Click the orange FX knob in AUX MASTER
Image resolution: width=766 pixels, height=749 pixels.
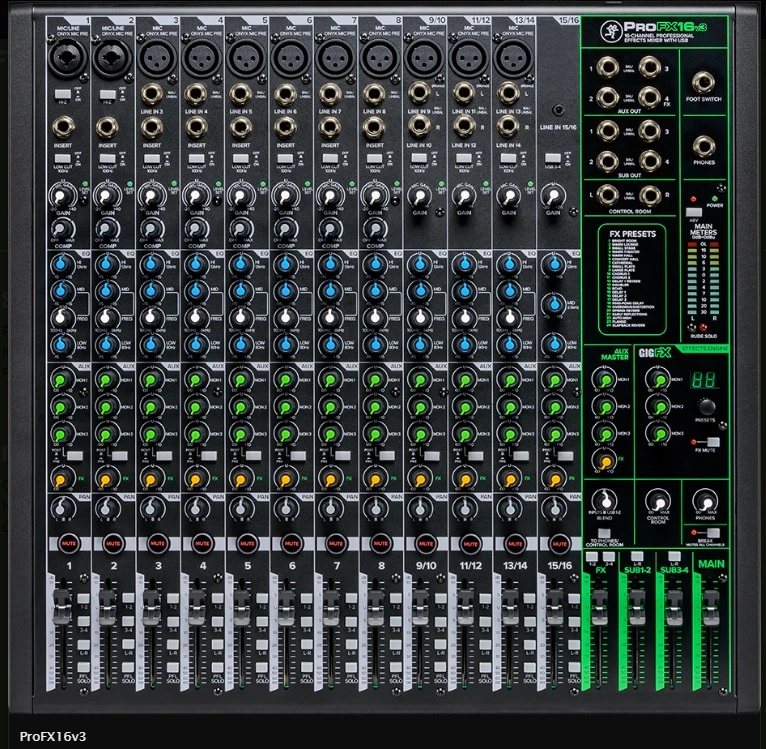tap(603, 461)
